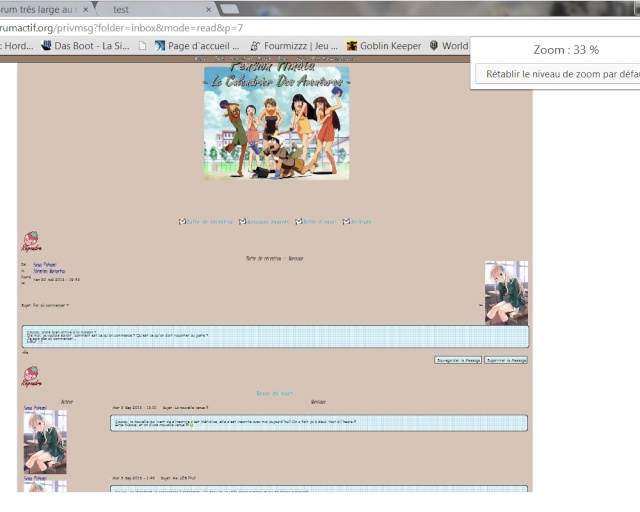The width and height of the screenshot is (640, 512).
Task: Open the Hord... bookmark
Action: point(17,46)
